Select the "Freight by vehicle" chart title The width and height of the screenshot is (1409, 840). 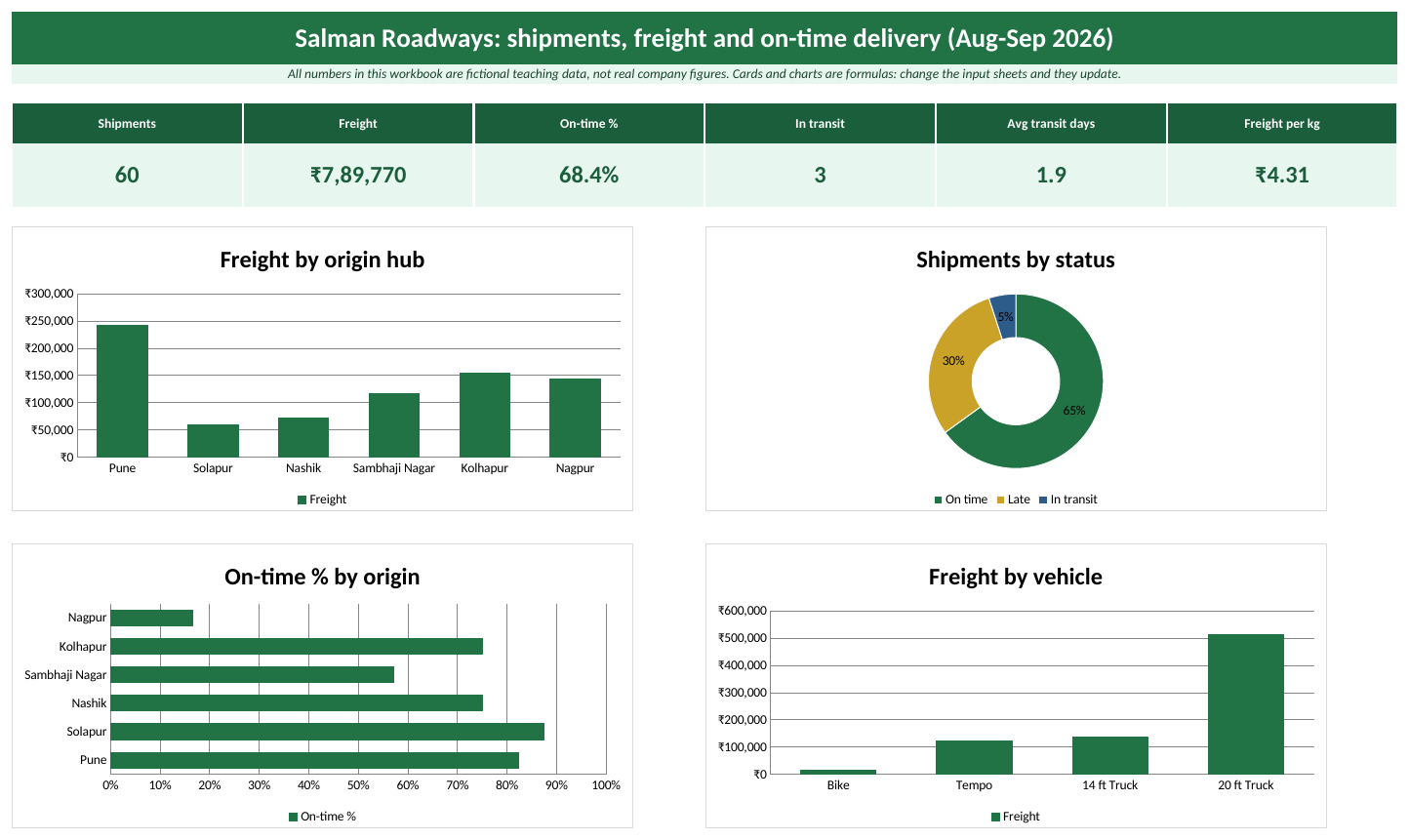[1016, 577]
